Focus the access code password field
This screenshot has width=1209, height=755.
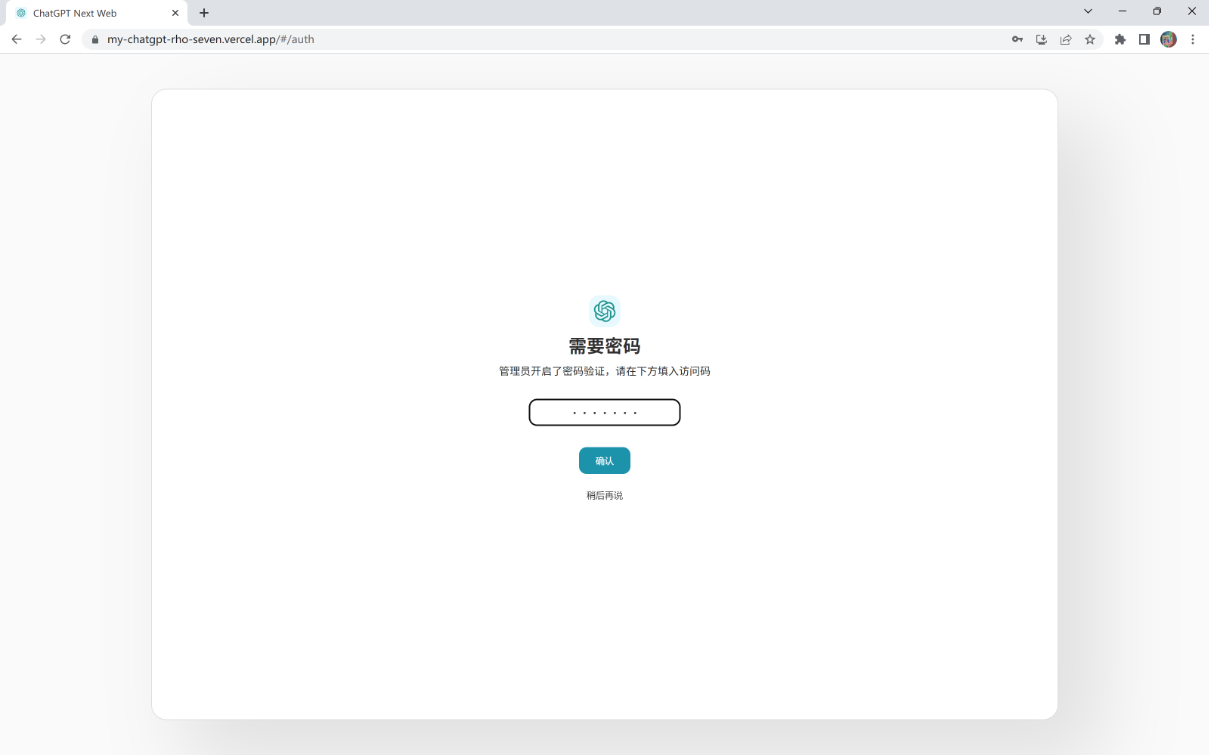[605, 412]
